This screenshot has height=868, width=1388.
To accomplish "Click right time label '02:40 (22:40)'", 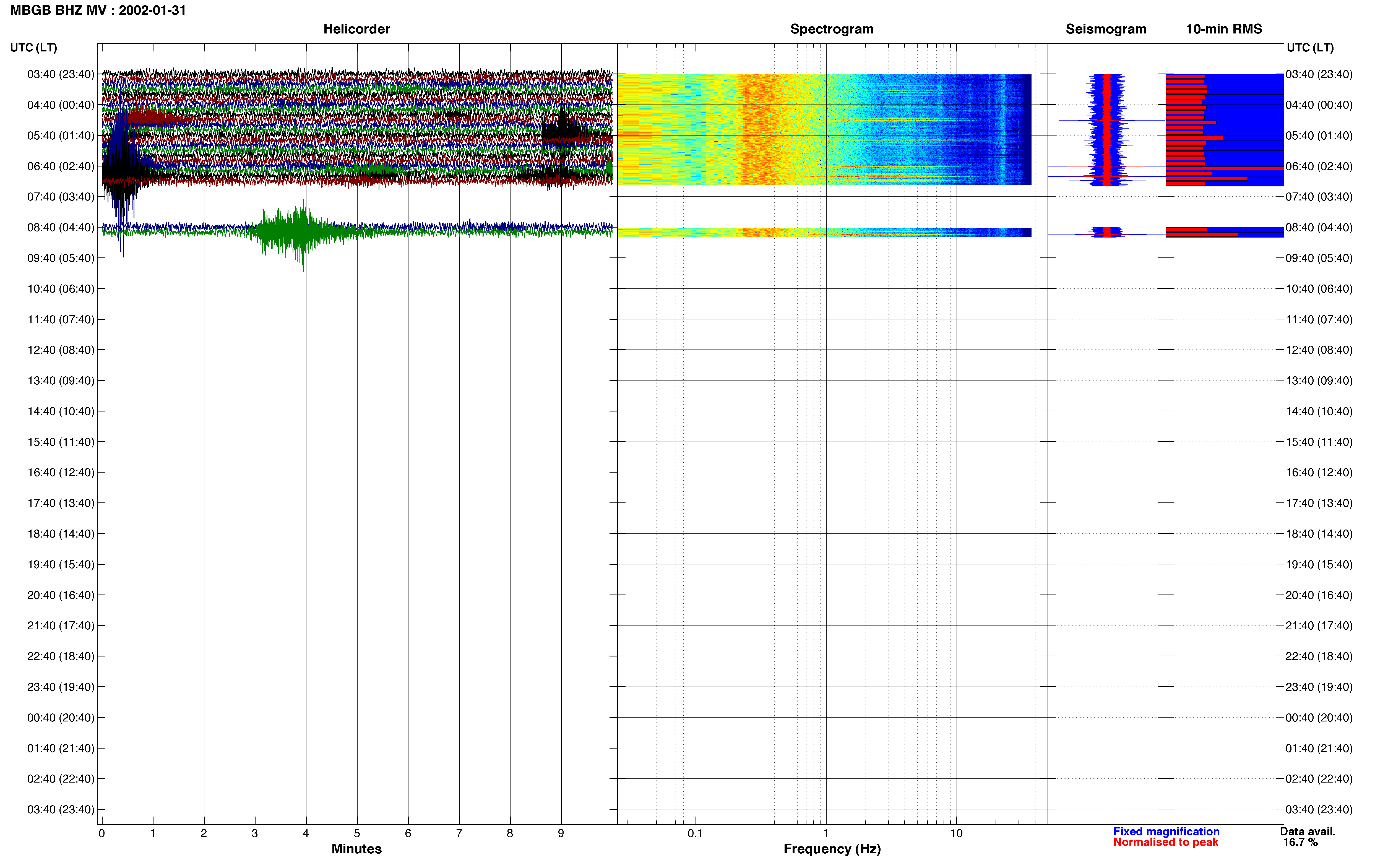I will click(1319, 779).
